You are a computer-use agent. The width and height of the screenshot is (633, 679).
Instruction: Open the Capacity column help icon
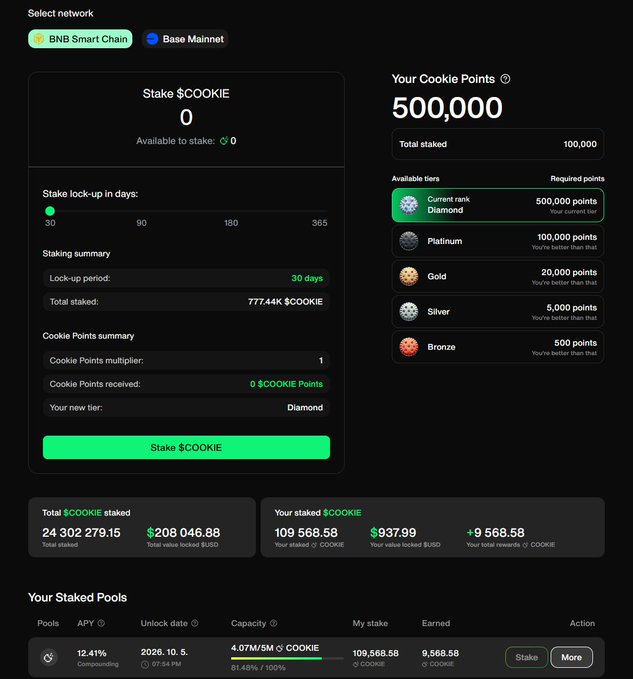274,623
